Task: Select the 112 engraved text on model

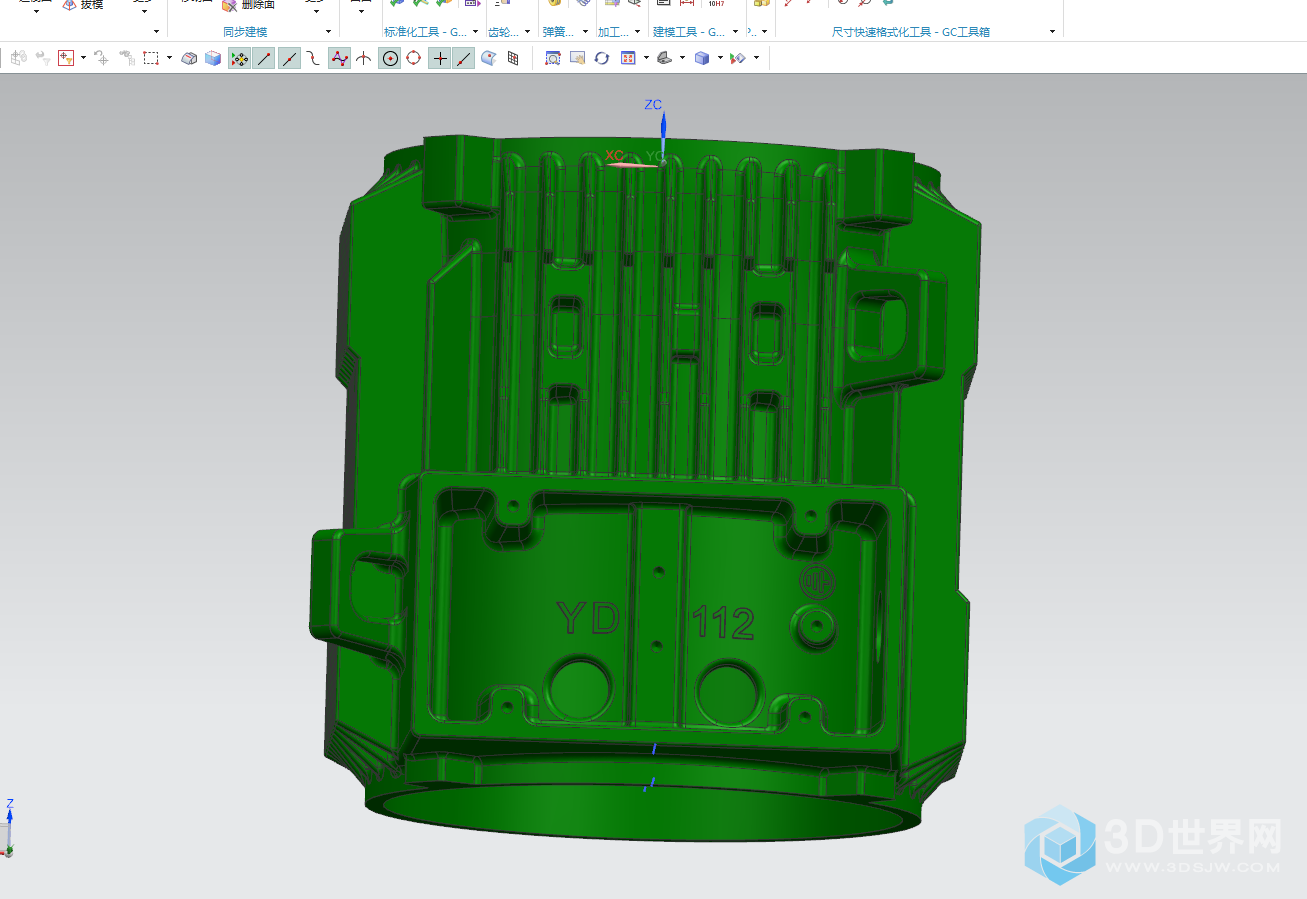Action: (x=723, y=622)
